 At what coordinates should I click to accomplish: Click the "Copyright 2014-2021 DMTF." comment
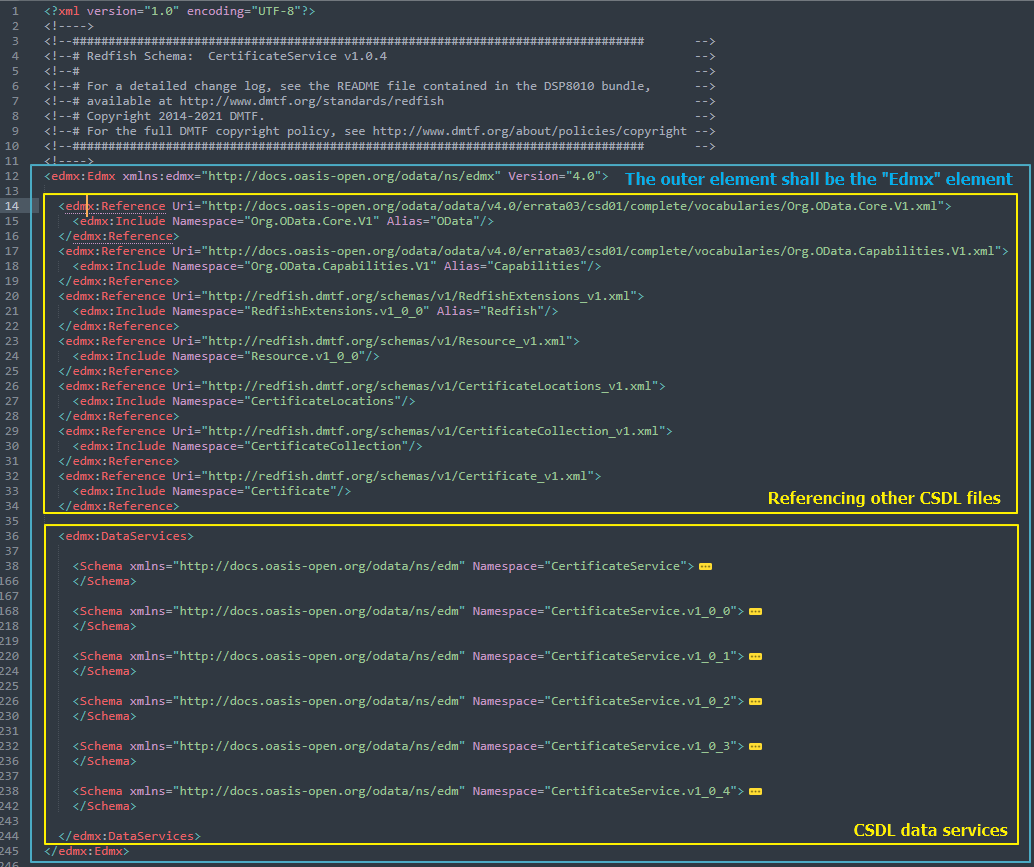175,116
